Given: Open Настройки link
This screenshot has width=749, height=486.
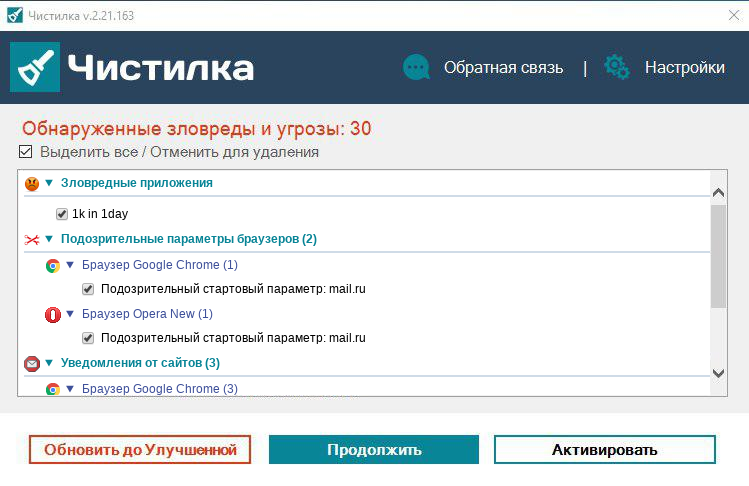Looking at the screenshot, I should (685, 67).
